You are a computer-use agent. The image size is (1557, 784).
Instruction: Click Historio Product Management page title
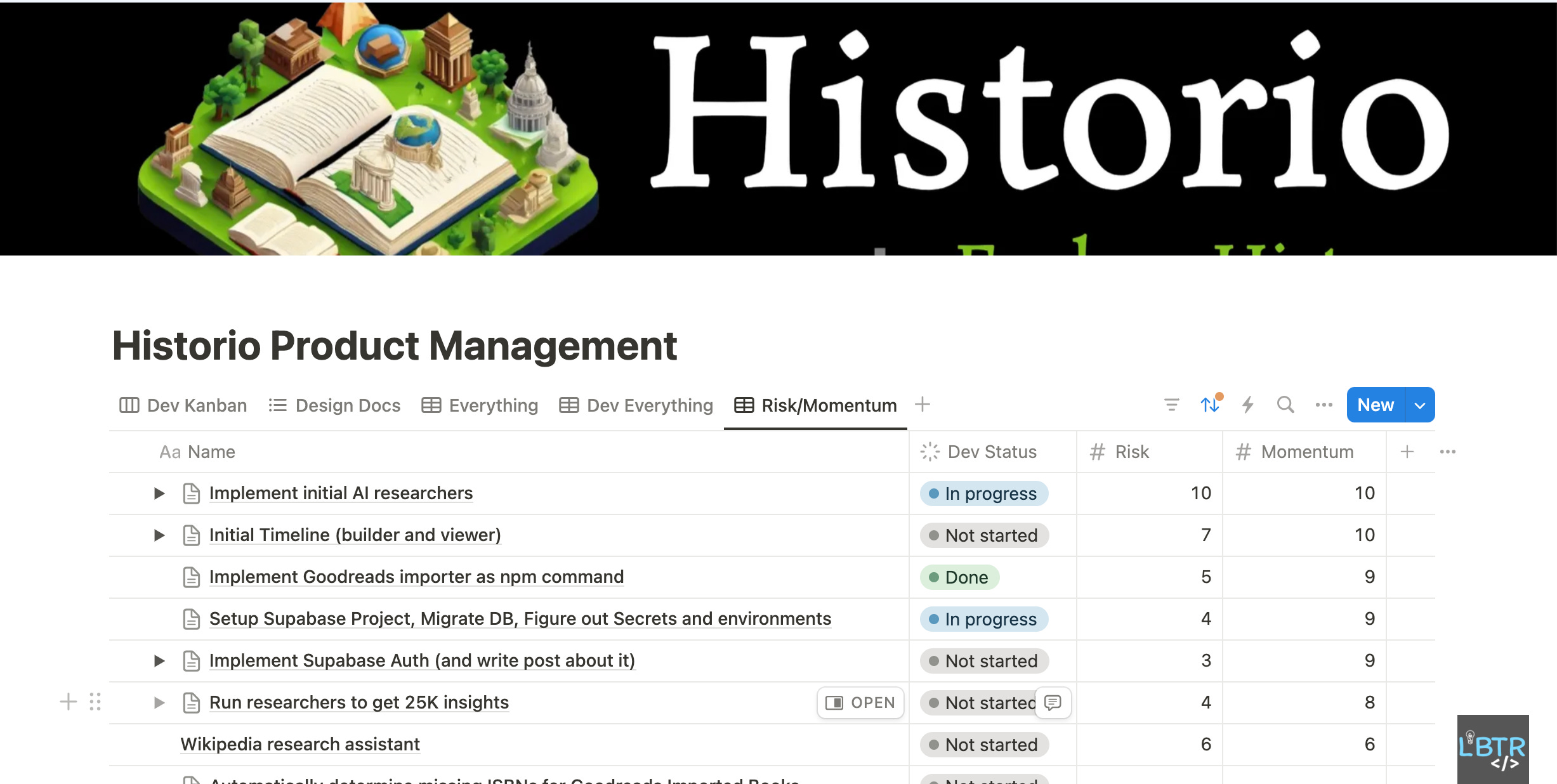(x=395, y=346)
